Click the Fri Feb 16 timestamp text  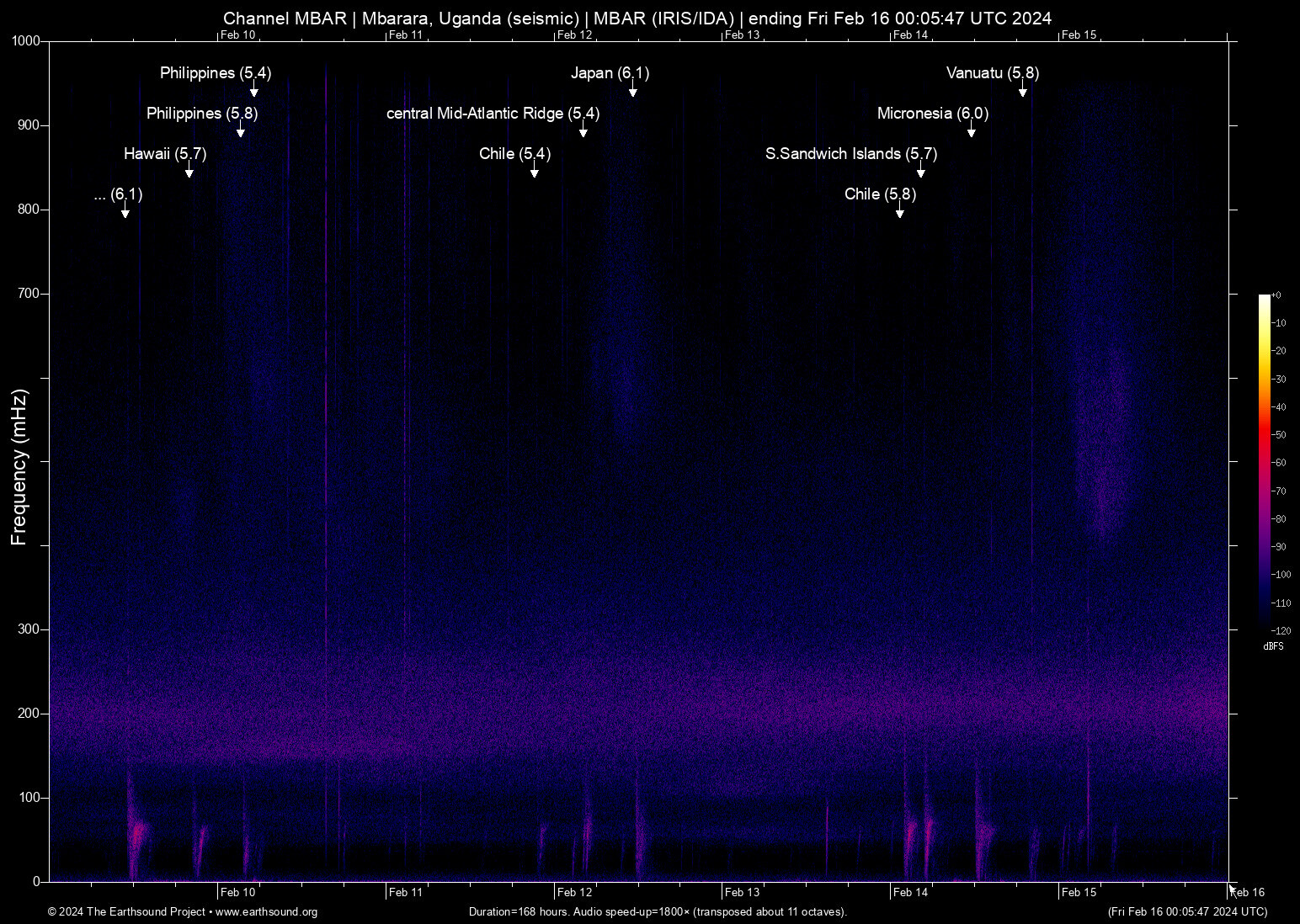tap(1189, 912)
